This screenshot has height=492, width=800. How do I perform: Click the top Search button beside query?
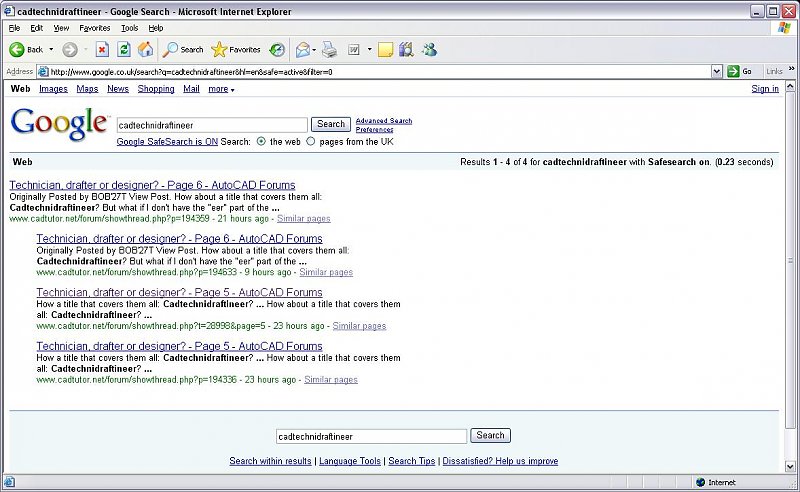coord(330,125)
